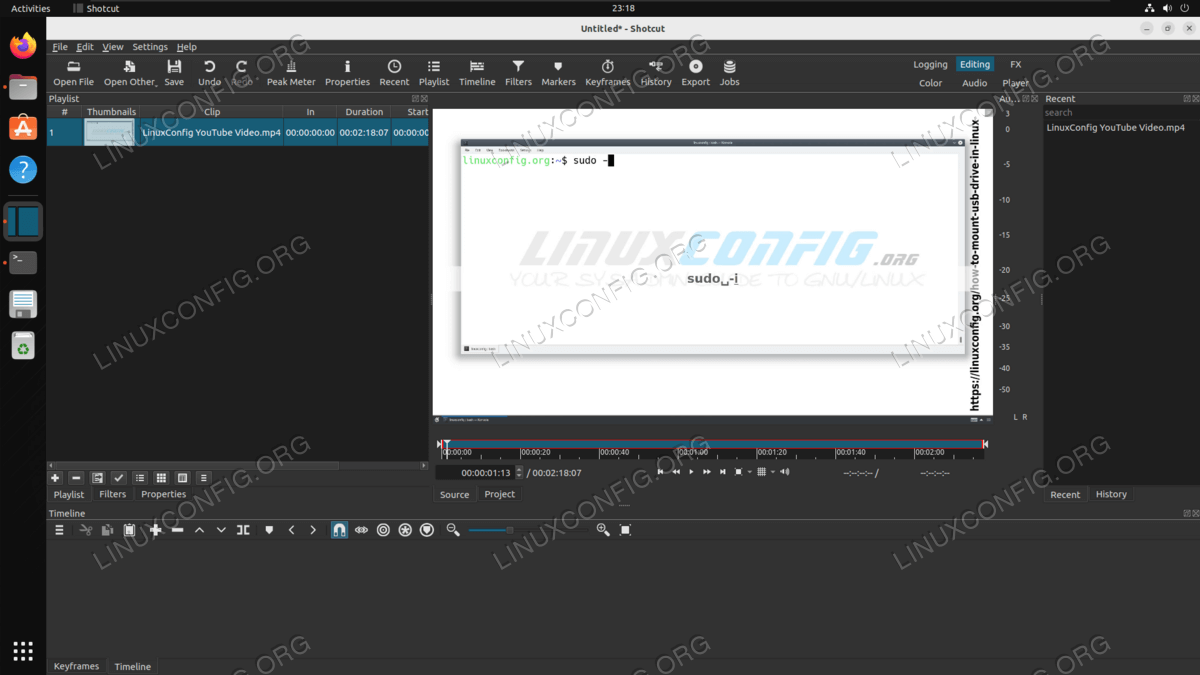Open Firefox from the Ubuntu dock

[x=23, y=45]
